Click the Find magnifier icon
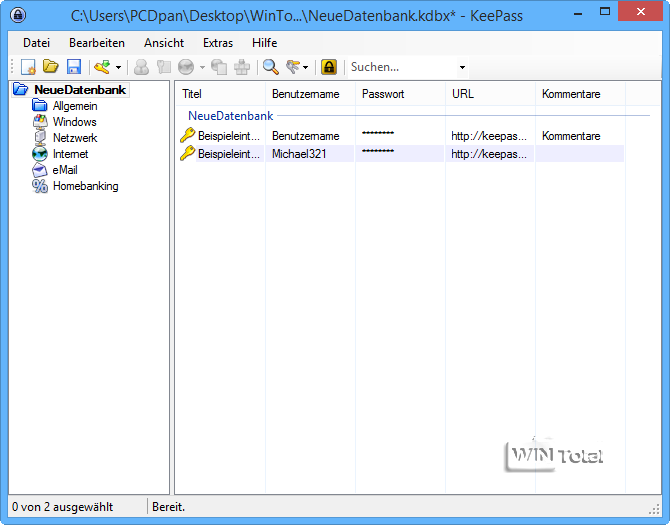 point(270,67)
